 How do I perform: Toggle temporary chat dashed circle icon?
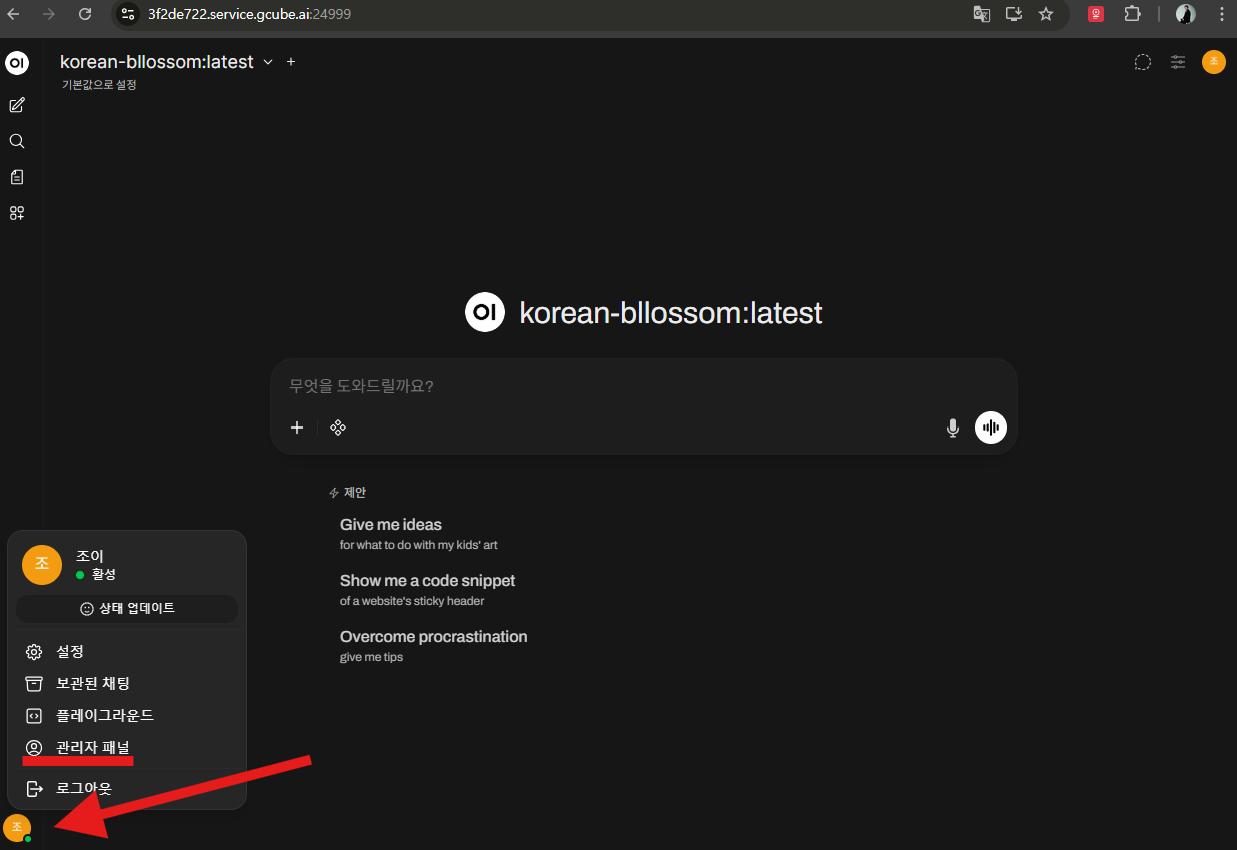click(1142, 62)
